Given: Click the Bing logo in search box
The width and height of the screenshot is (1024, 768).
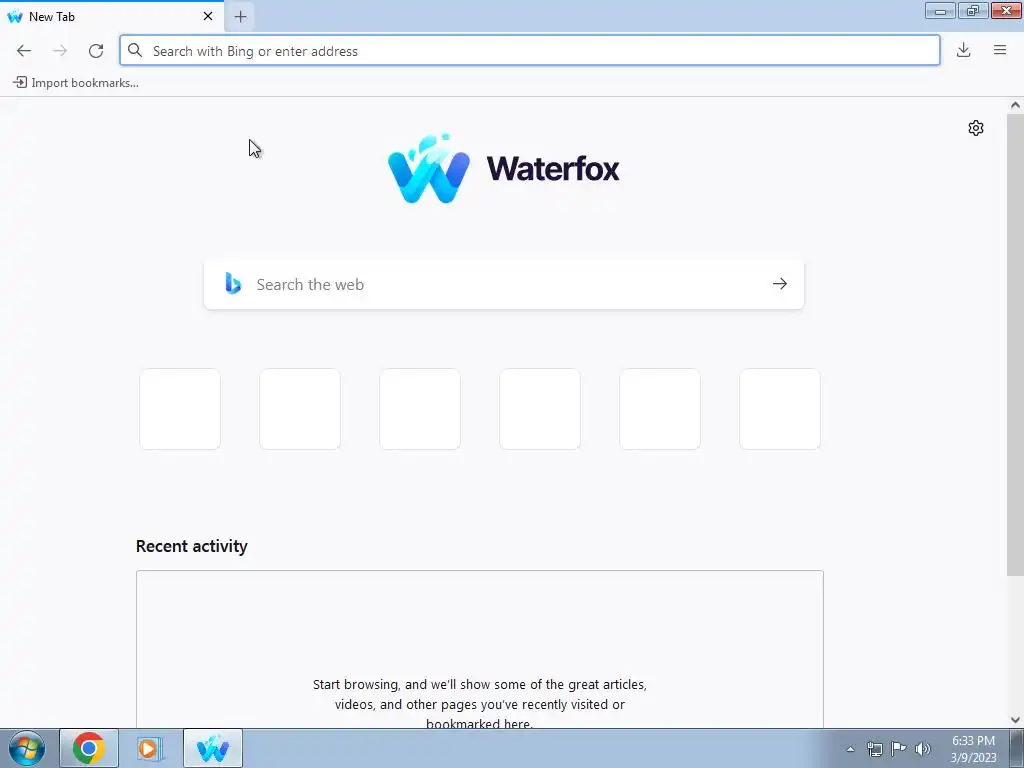Looking at the screenshot, I should (233, 283).
